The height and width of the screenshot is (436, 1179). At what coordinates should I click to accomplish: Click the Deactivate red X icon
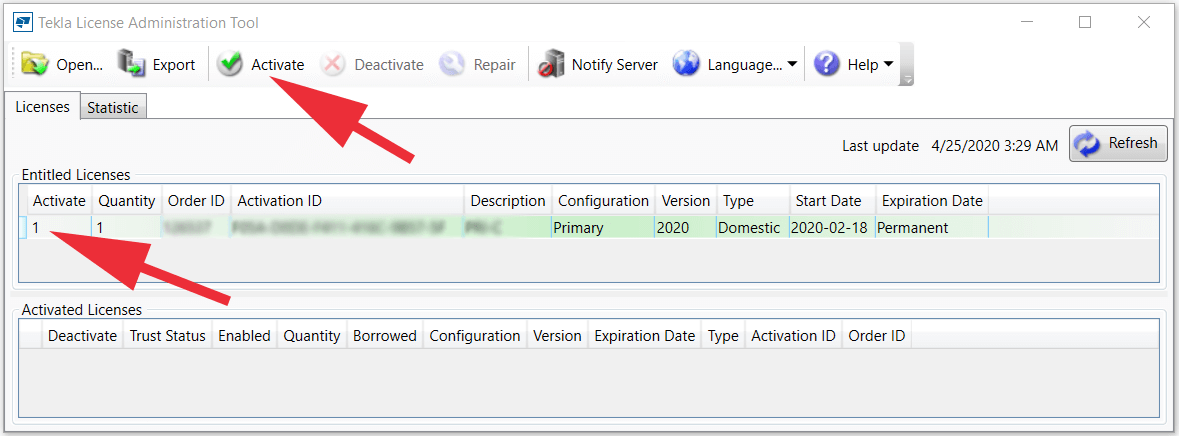tap(332, 65)
